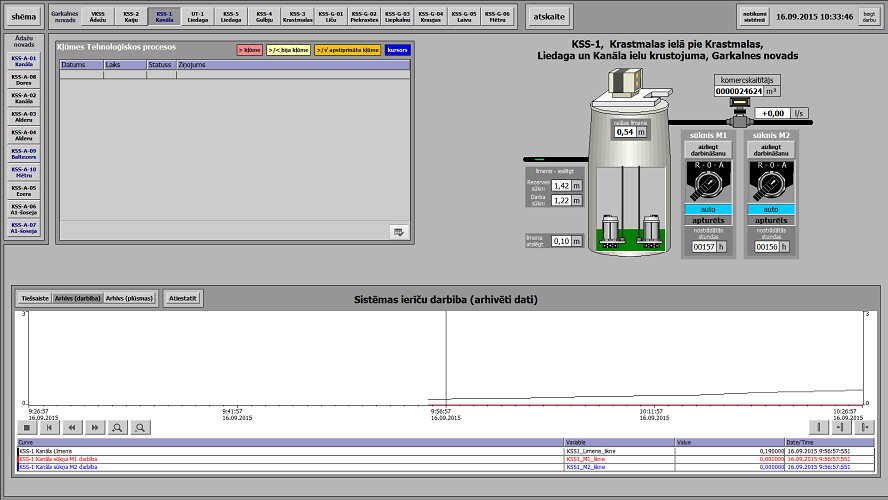Click the pump M1 R-O-A mode selector knob
888x500 pixels.
point(708,182)
